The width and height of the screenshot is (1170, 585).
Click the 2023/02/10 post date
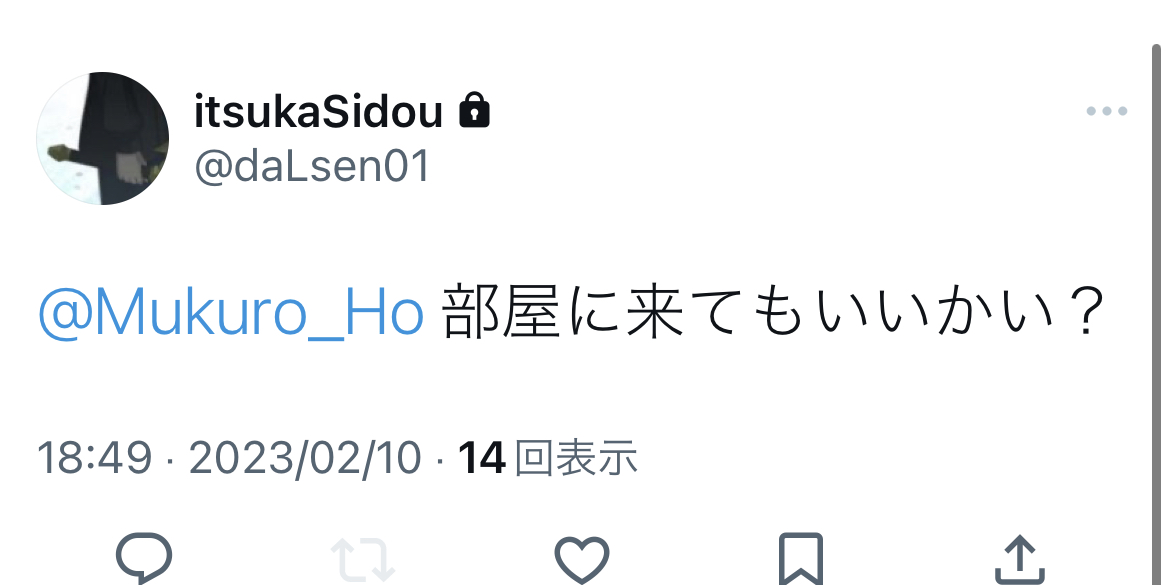(x=304, y=457)
